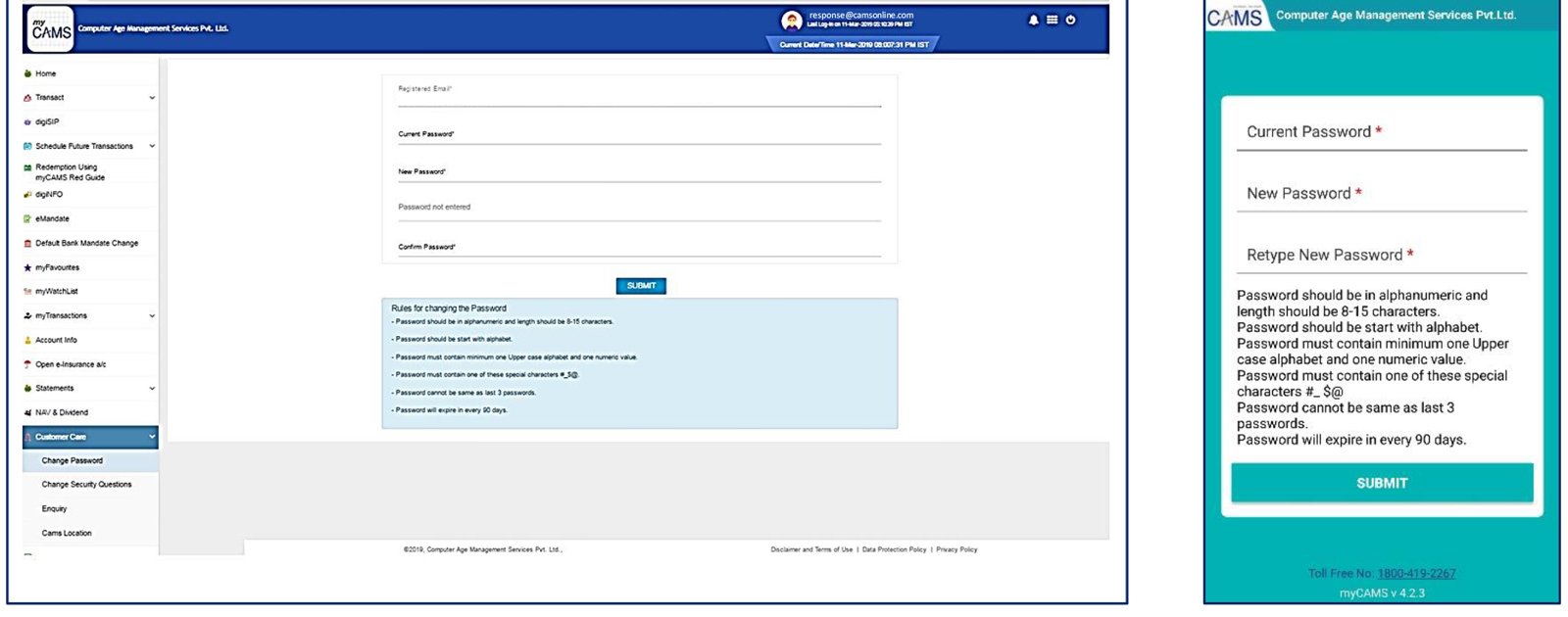
Task: Open Change Security Questions submenu item
Action: pos(86,485)
